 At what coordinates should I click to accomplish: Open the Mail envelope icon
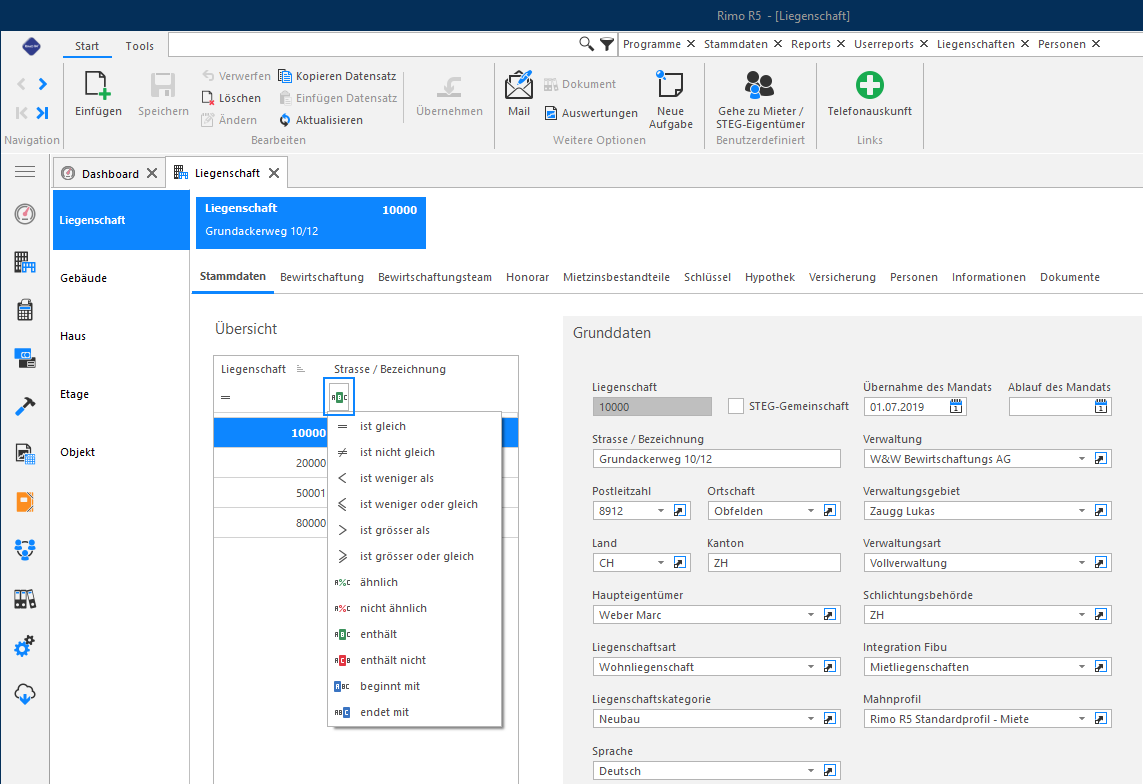click(x=518, y=85)
